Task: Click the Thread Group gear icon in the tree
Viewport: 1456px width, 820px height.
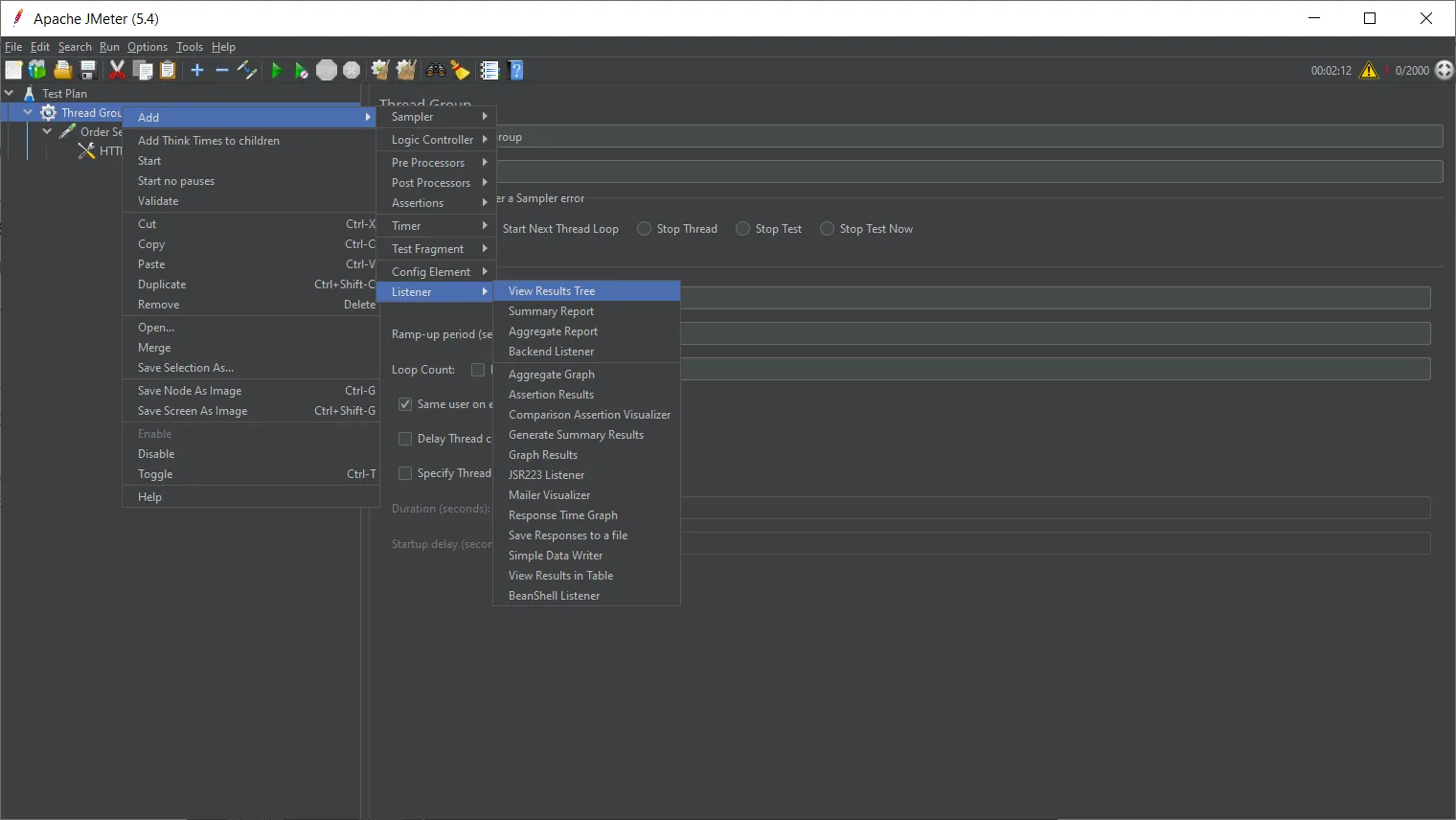Action: (x=49, y=113)
